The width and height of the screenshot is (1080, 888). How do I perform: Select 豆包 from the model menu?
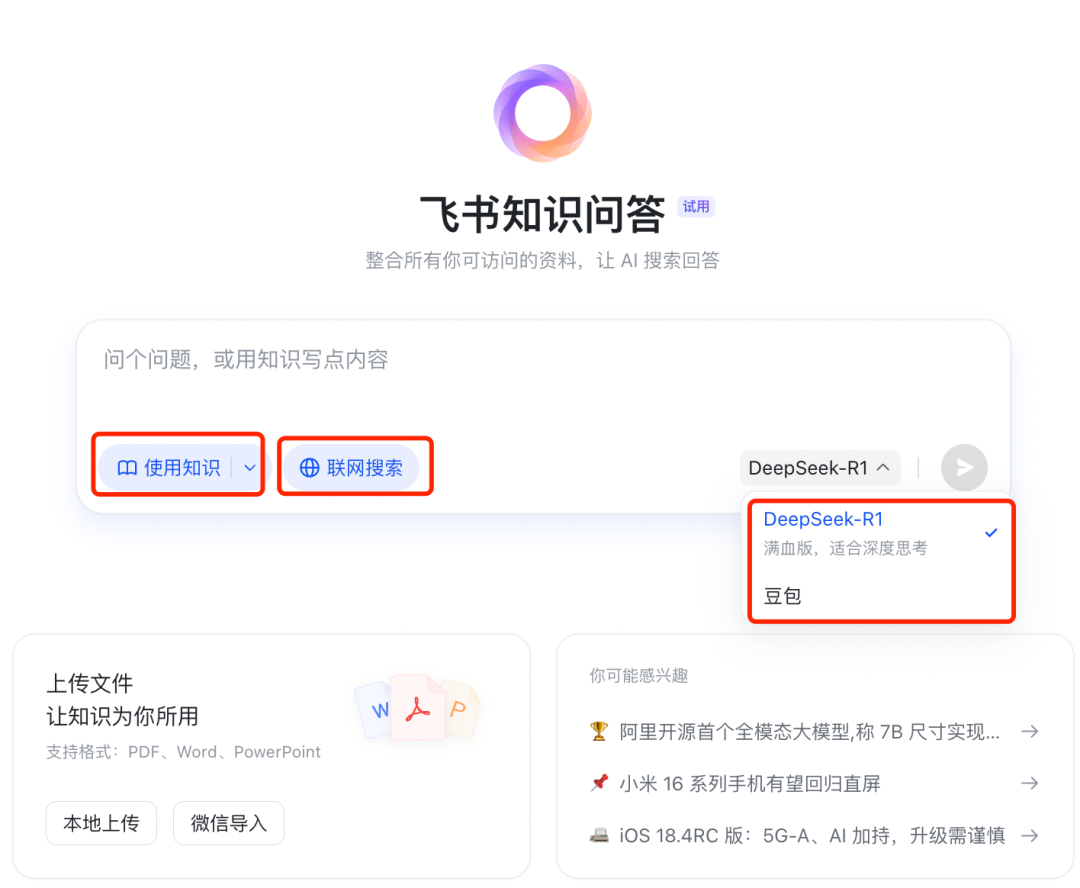point(880,596)
